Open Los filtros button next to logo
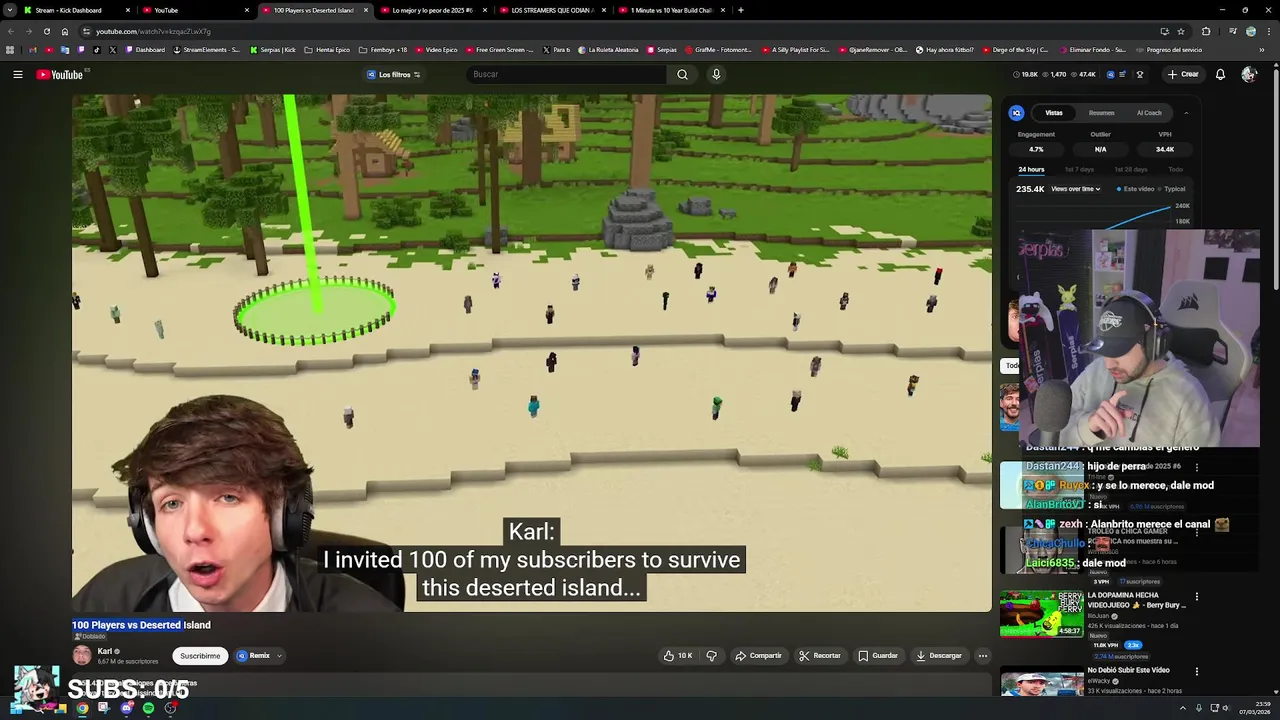 [393, 74]
